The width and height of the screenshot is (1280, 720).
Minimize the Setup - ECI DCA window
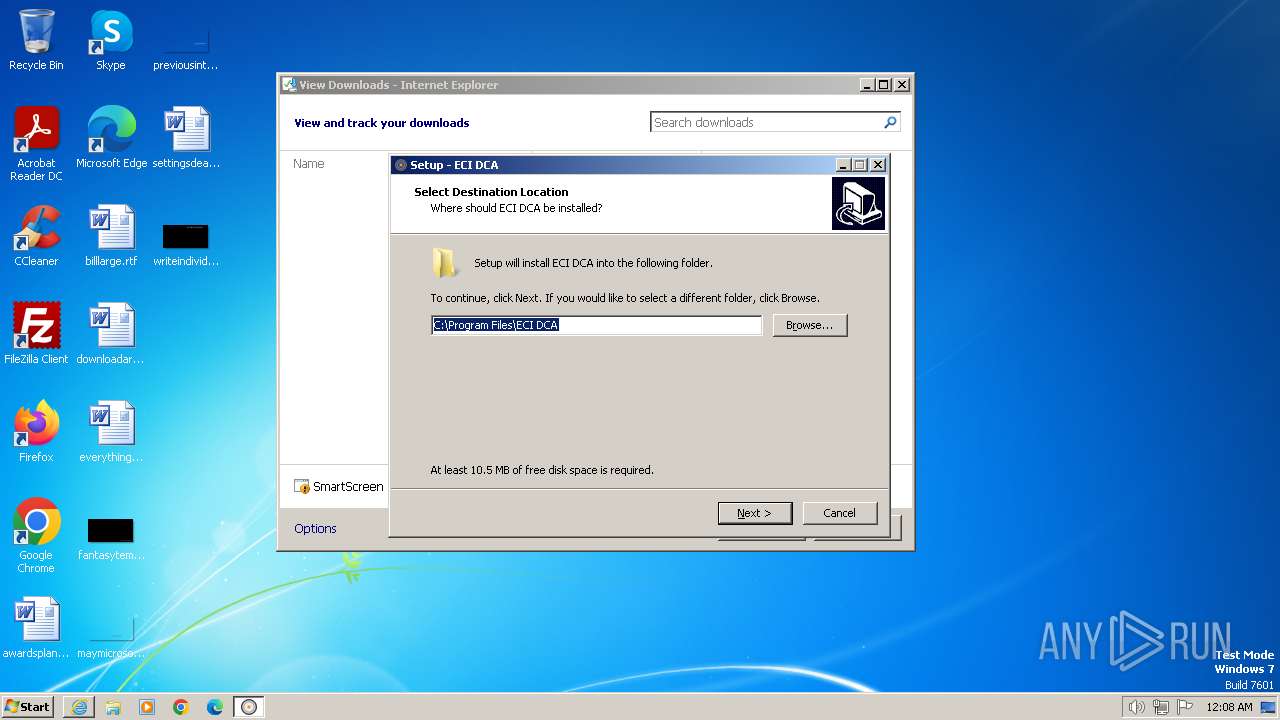(x=843, y=165)
